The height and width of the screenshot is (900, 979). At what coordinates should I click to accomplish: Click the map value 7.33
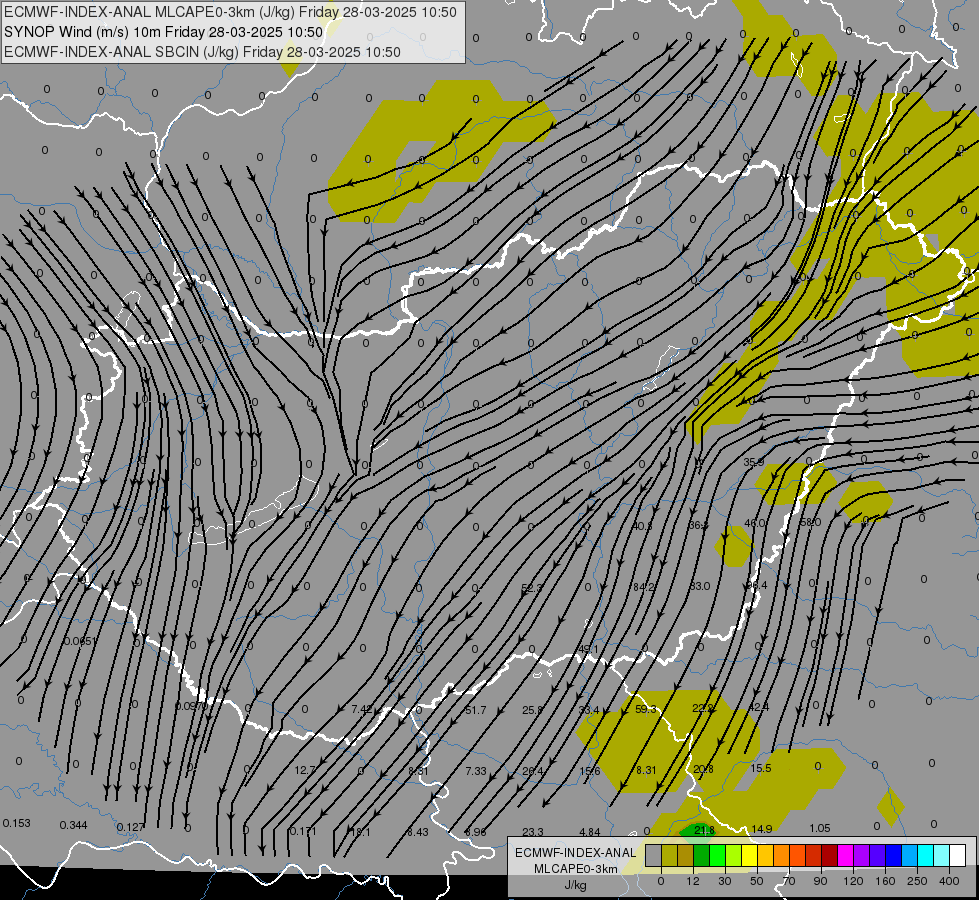click(476, 771)
